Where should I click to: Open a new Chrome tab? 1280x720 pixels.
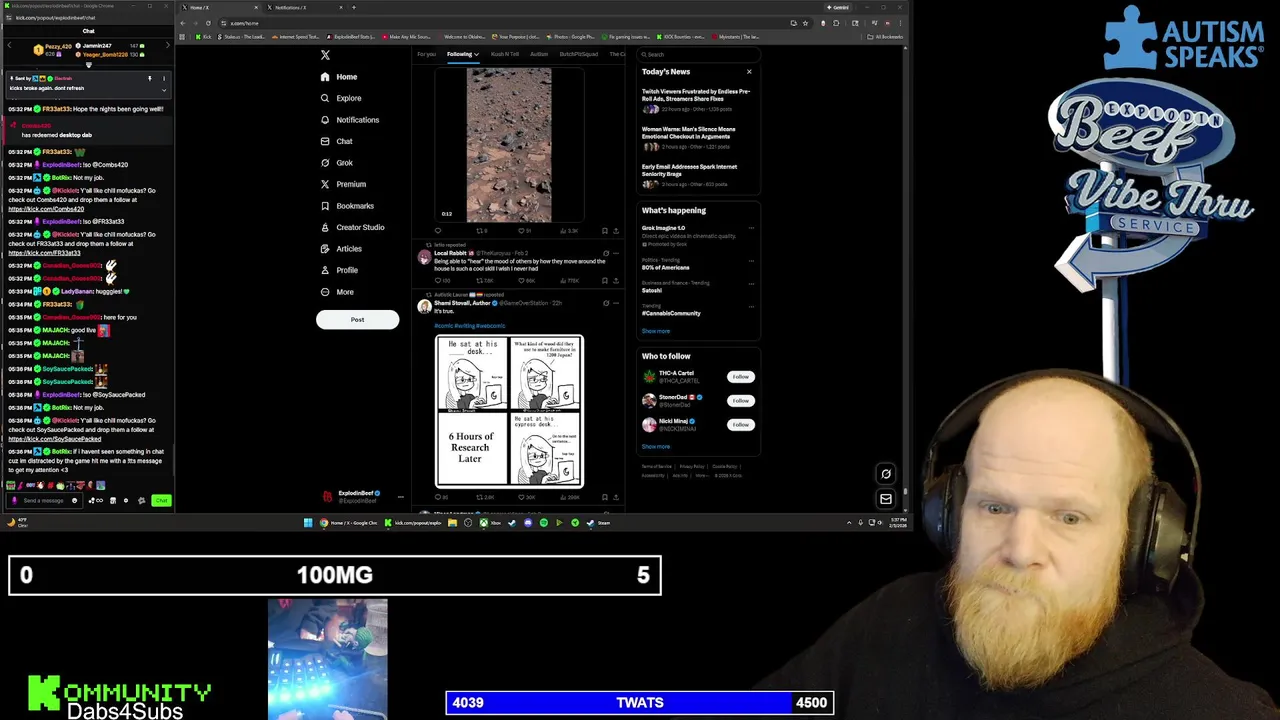(353, 7)
